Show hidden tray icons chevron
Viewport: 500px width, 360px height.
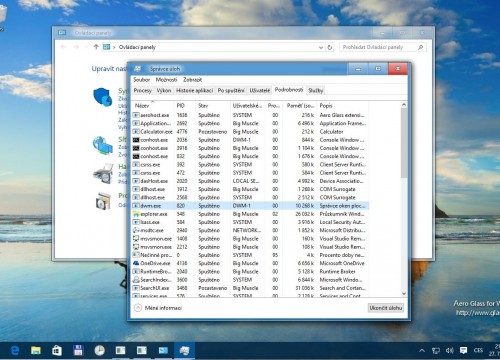(x=422, y=350)
